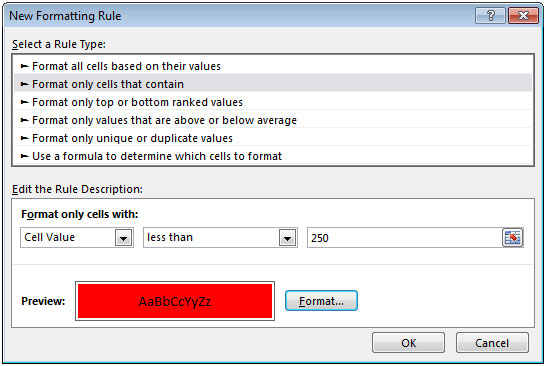
Task: Expand the 'less than' operator dropdown
Action: tap(287, 238)
